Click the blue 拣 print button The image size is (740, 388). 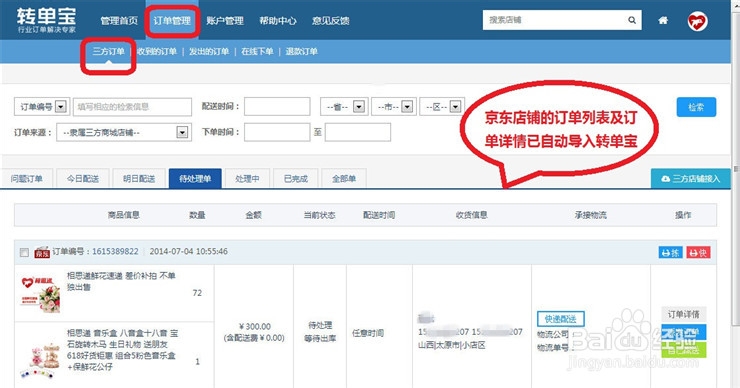coord(670,253)
